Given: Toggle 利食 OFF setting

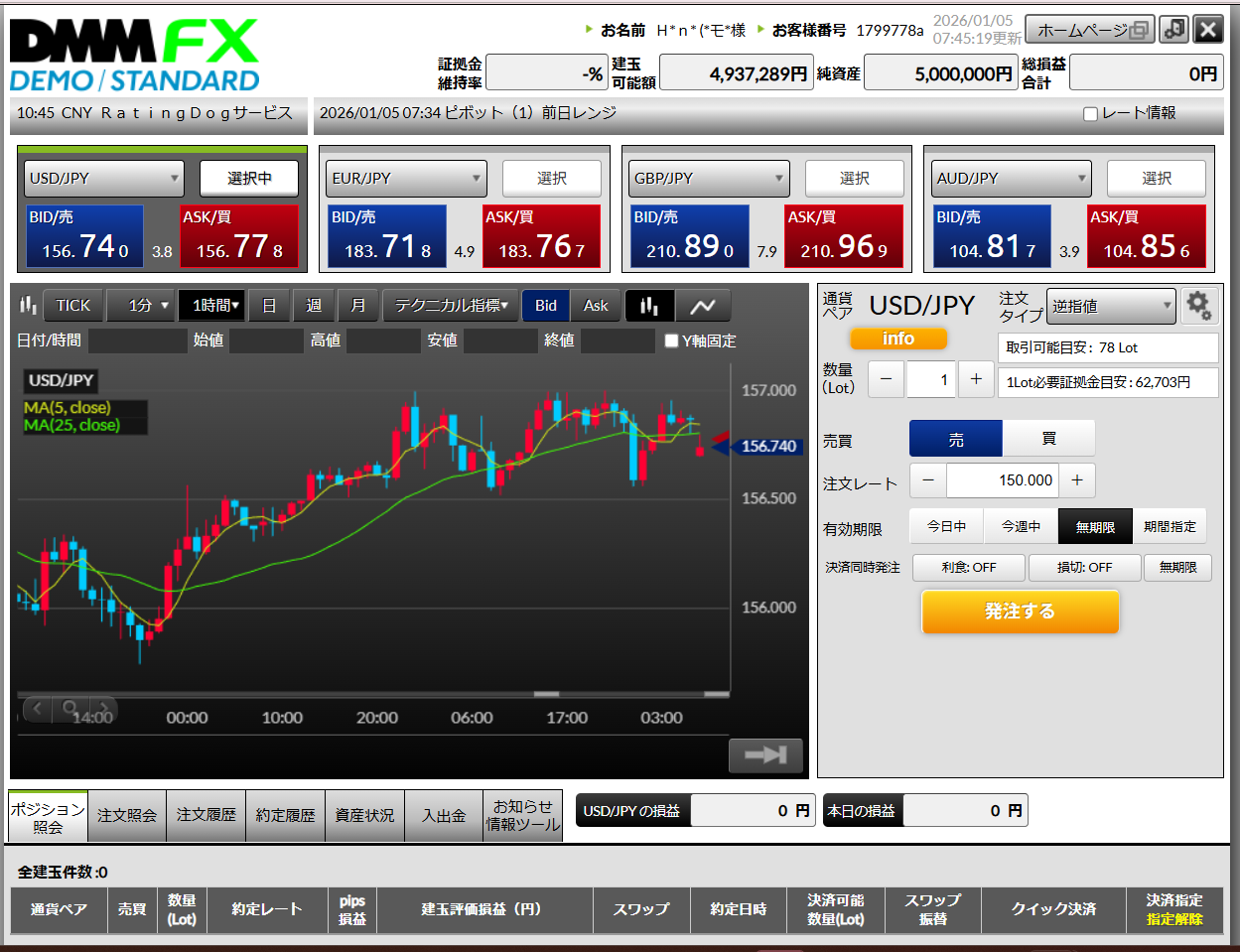Looking at the screenshot, I should tap(969, 567).
